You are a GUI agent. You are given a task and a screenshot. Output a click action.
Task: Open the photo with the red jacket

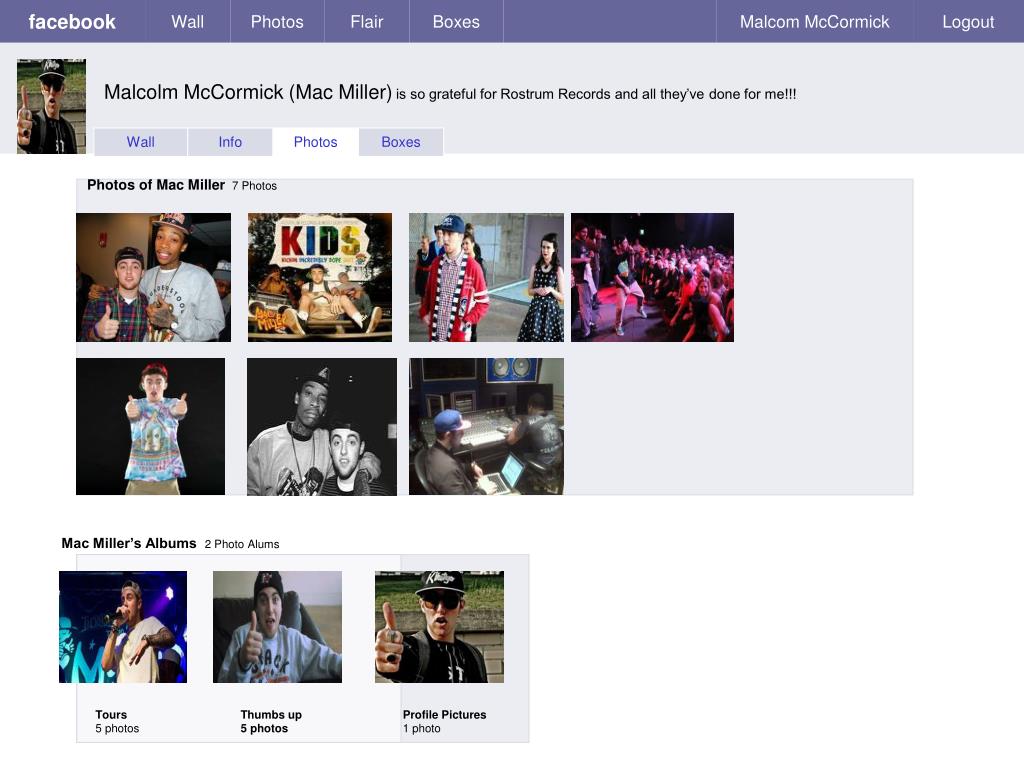[486, 277]
